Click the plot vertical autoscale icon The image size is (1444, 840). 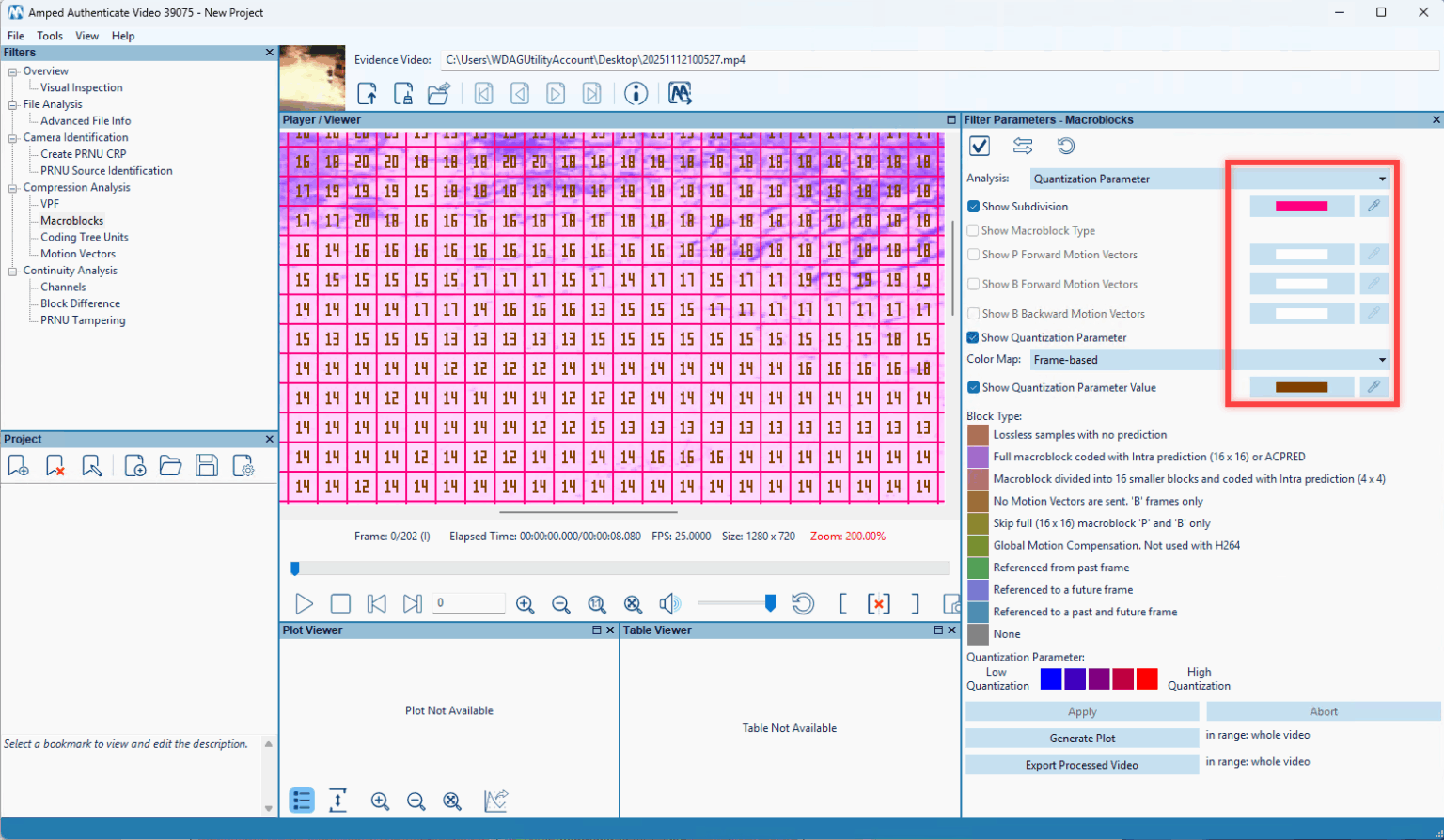[x=337, y=801]
